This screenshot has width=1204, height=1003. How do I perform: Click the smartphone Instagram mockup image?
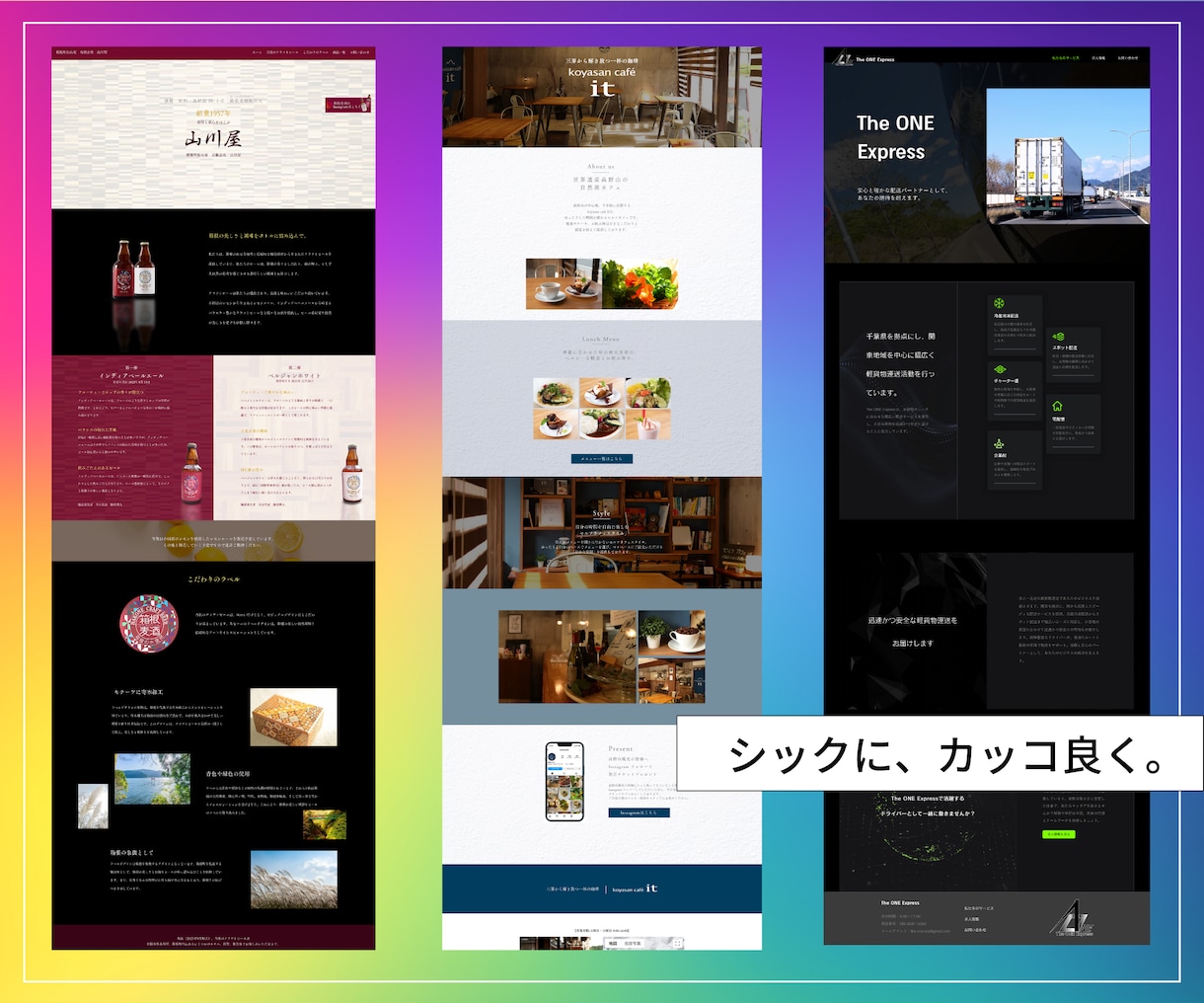point(564,782)
